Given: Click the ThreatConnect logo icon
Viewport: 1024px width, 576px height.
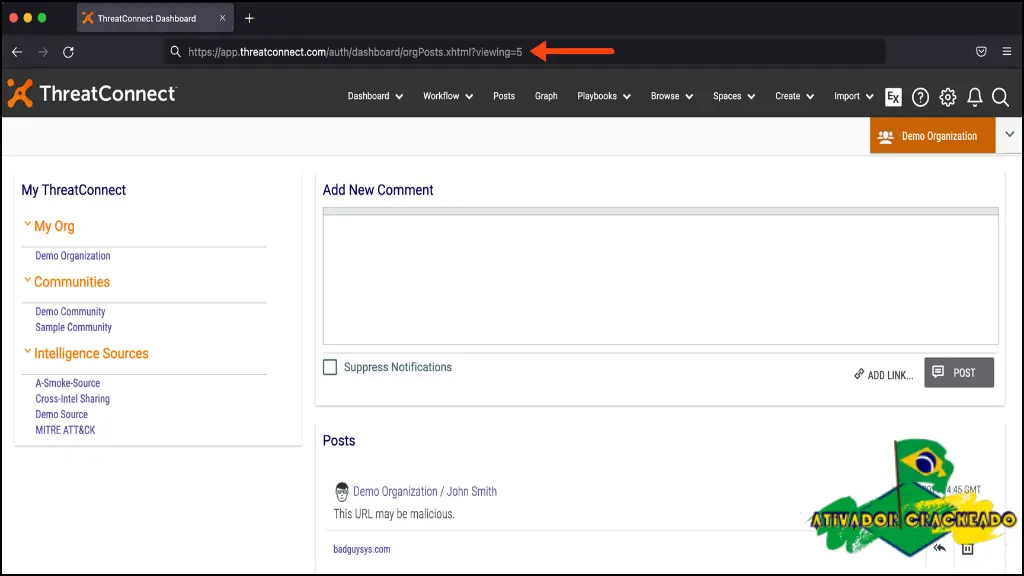Looking at the screenshot, I should pos(20,93).
